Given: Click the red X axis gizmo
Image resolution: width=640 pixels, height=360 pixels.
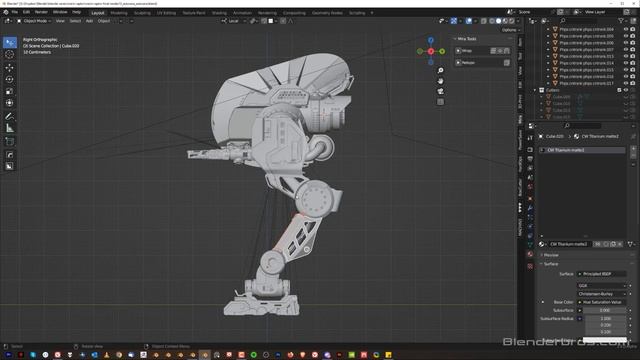Looking at the screenshot, I should click(431, 51).
